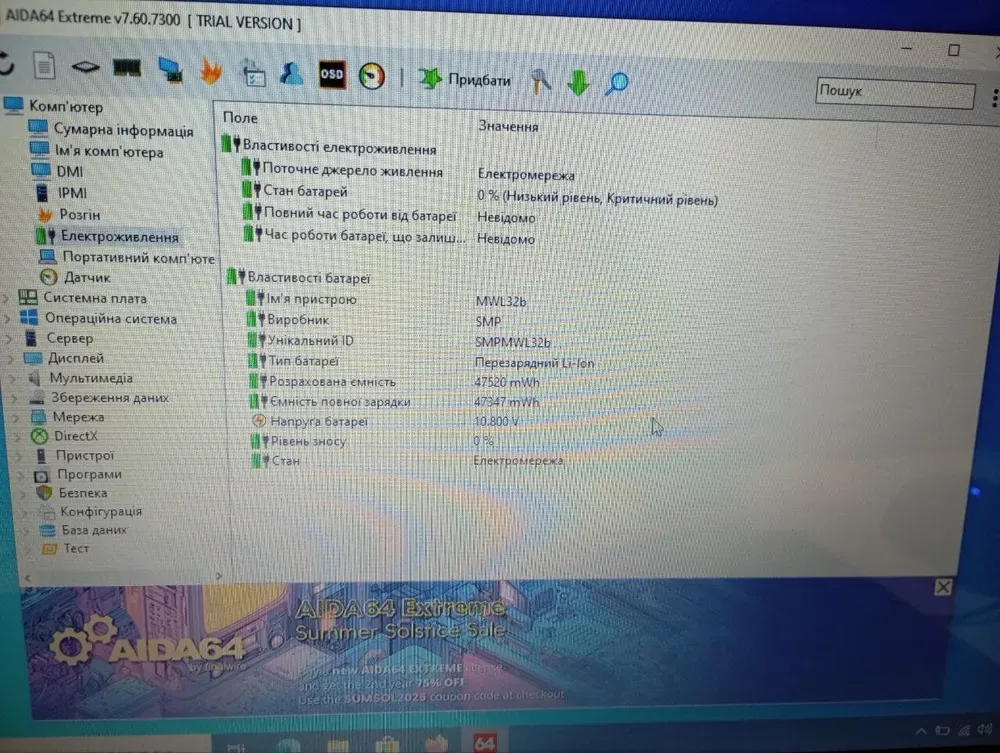
Task: Click the gauge sensor panel icon
Action: [x=372, y=77]
